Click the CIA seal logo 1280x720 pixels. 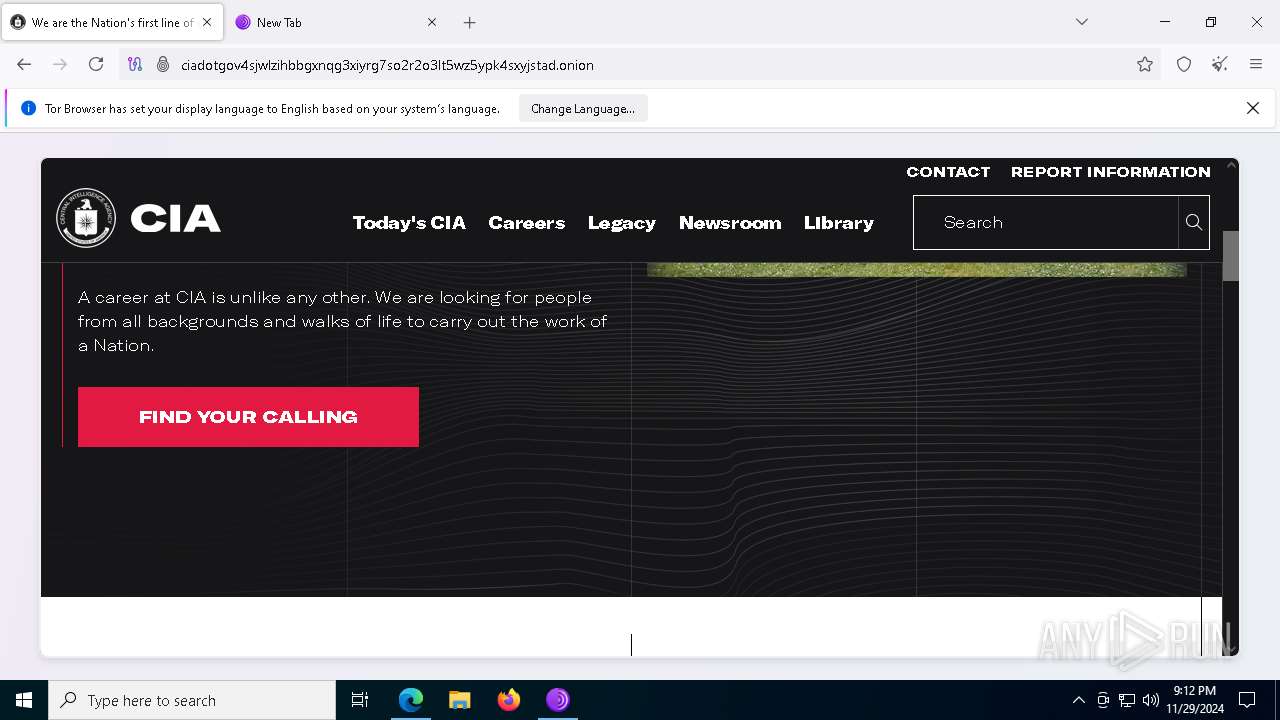pyautogui.click(x=86, y=218)
